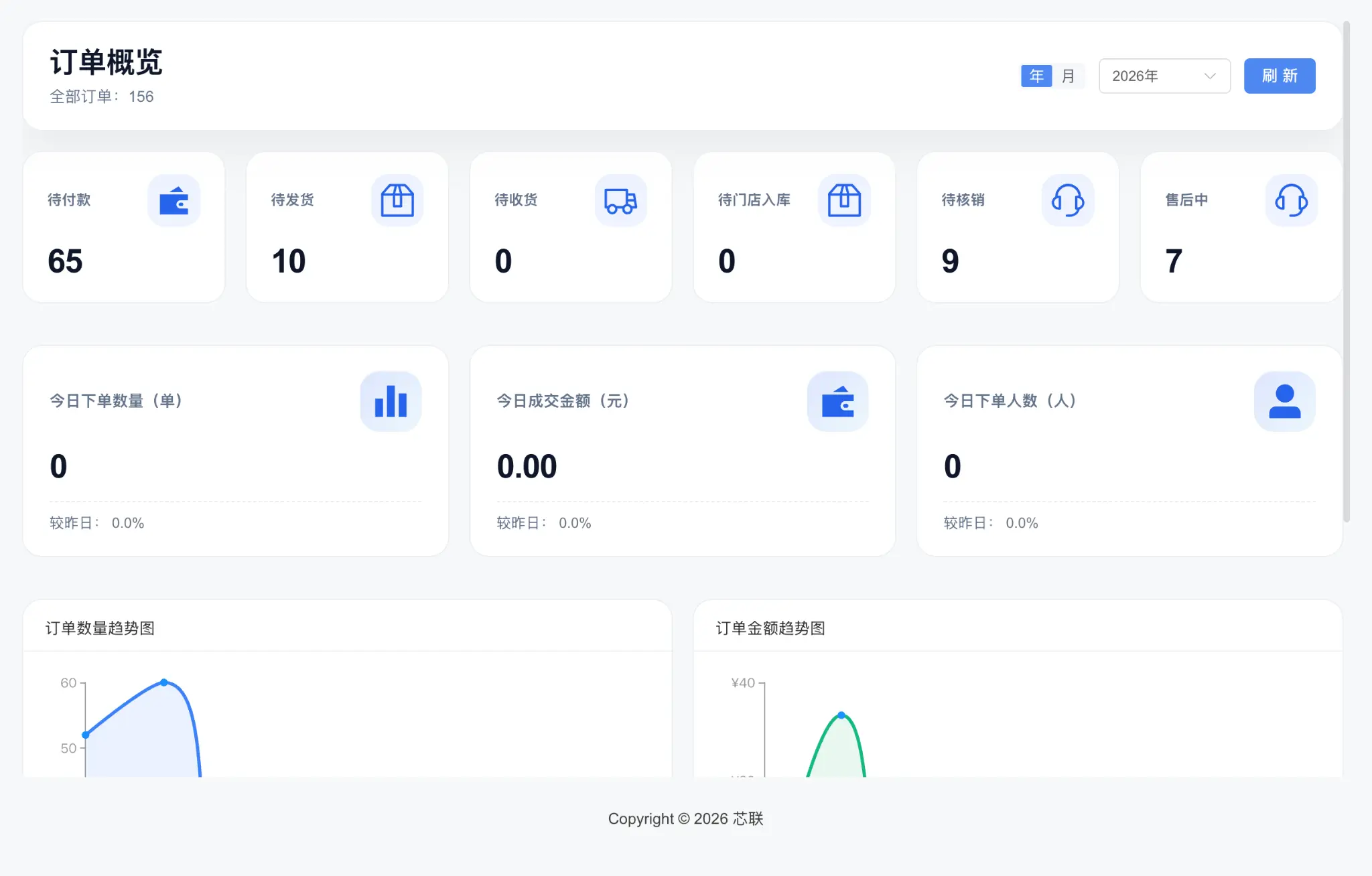Screen dimensions: 1372x876
Task: Click the page vertical scrollbar
Action: tap(1347, 271)
